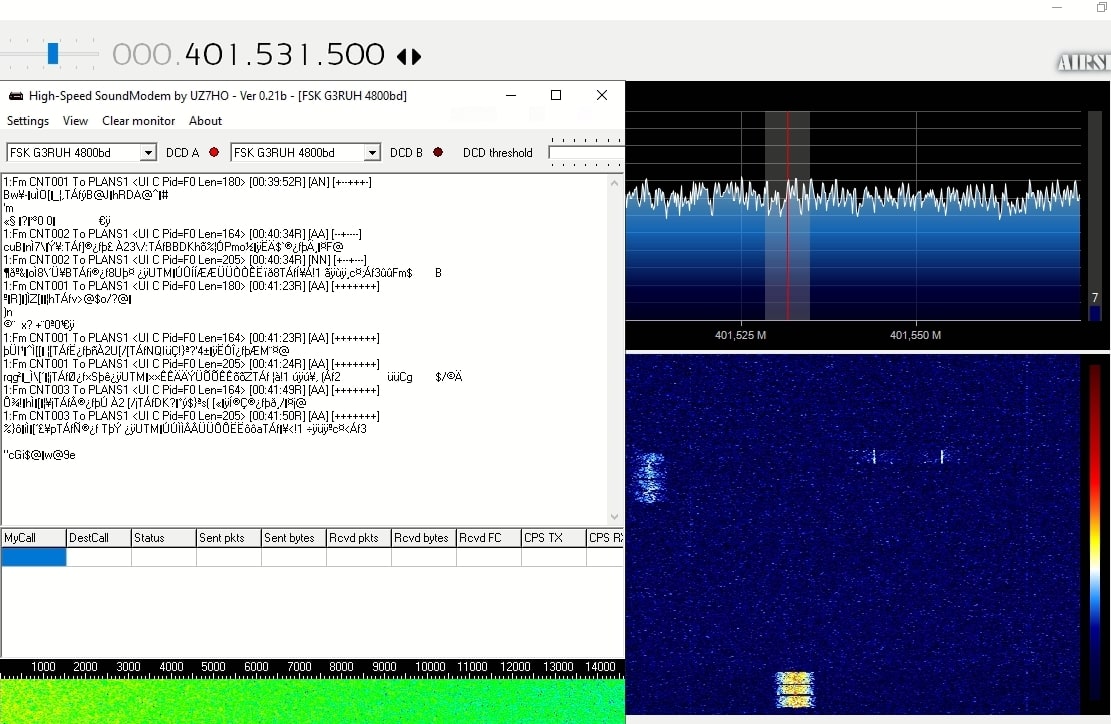
Task: Click the frequency step right arrow
Action: (416, 57)
